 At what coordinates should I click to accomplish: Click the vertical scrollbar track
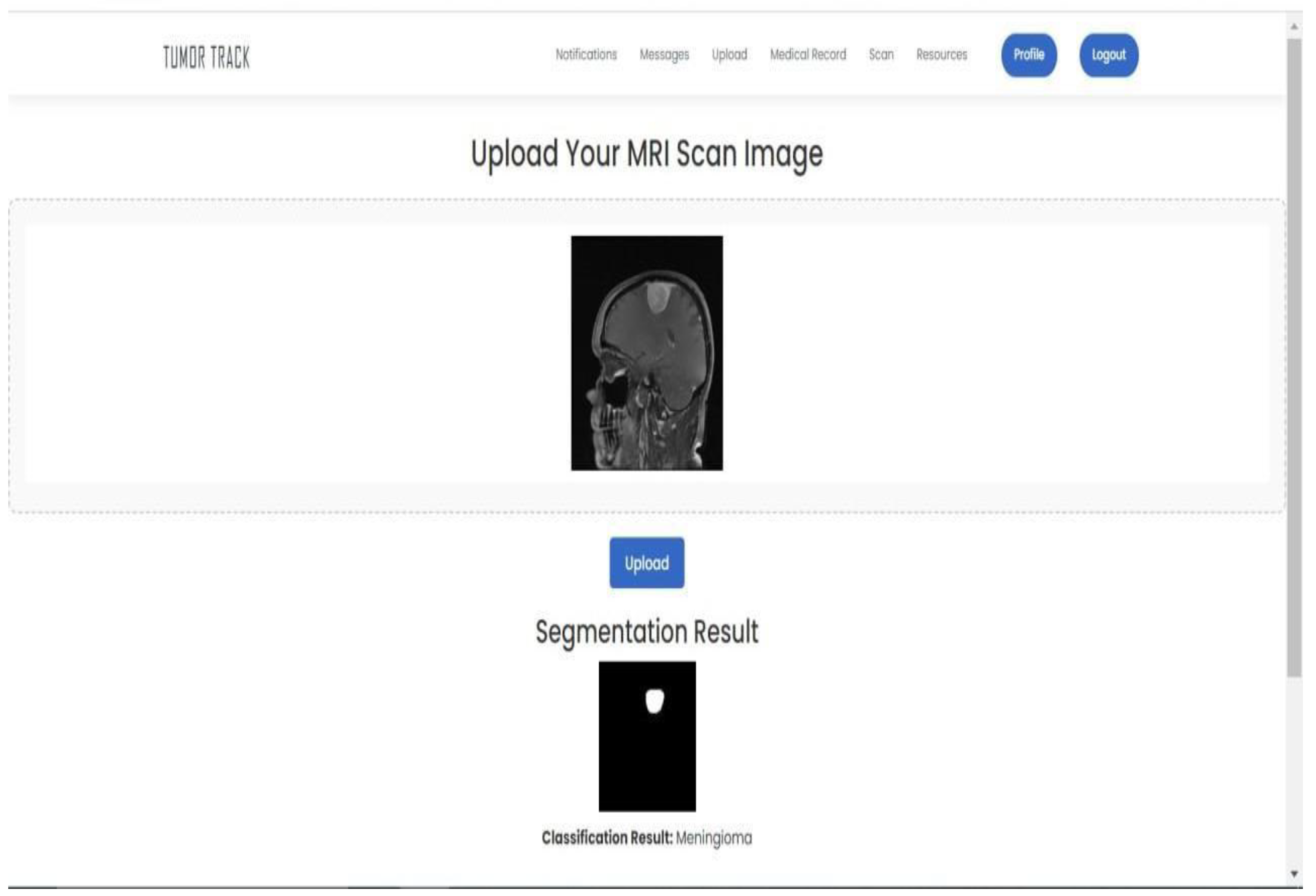click(1293, 453)
